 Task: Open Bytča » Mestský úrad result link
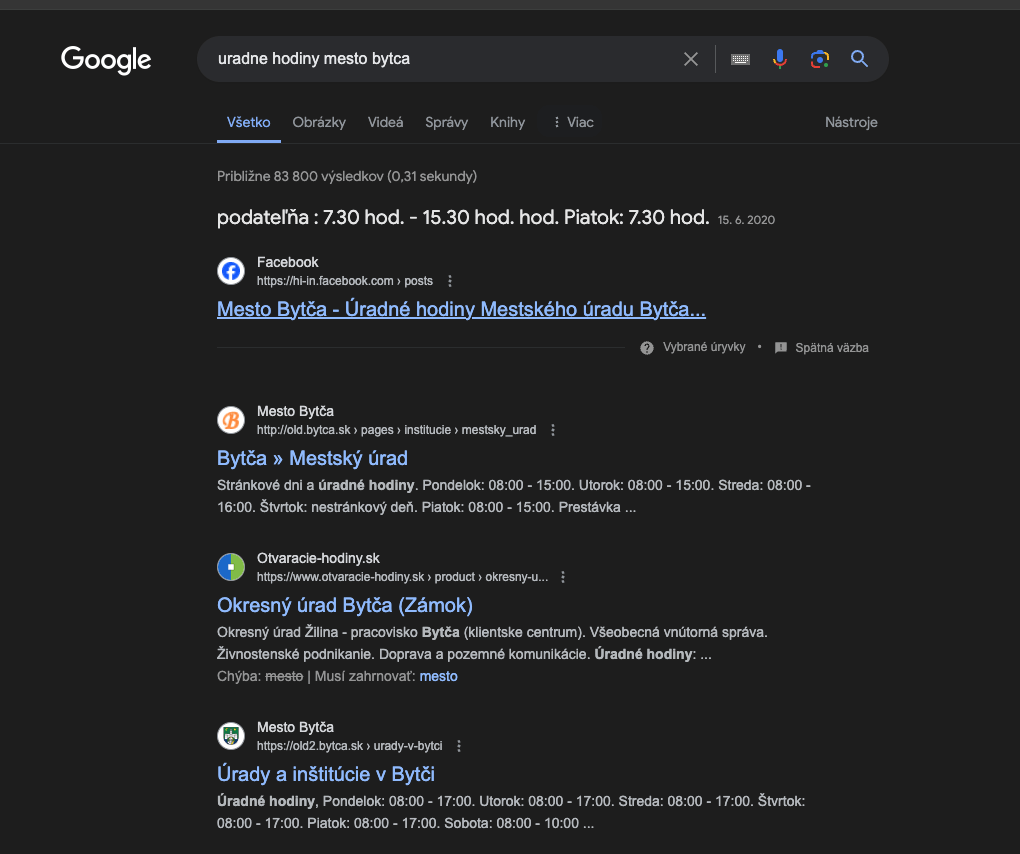pyautogui.click(x=312, y=458)
